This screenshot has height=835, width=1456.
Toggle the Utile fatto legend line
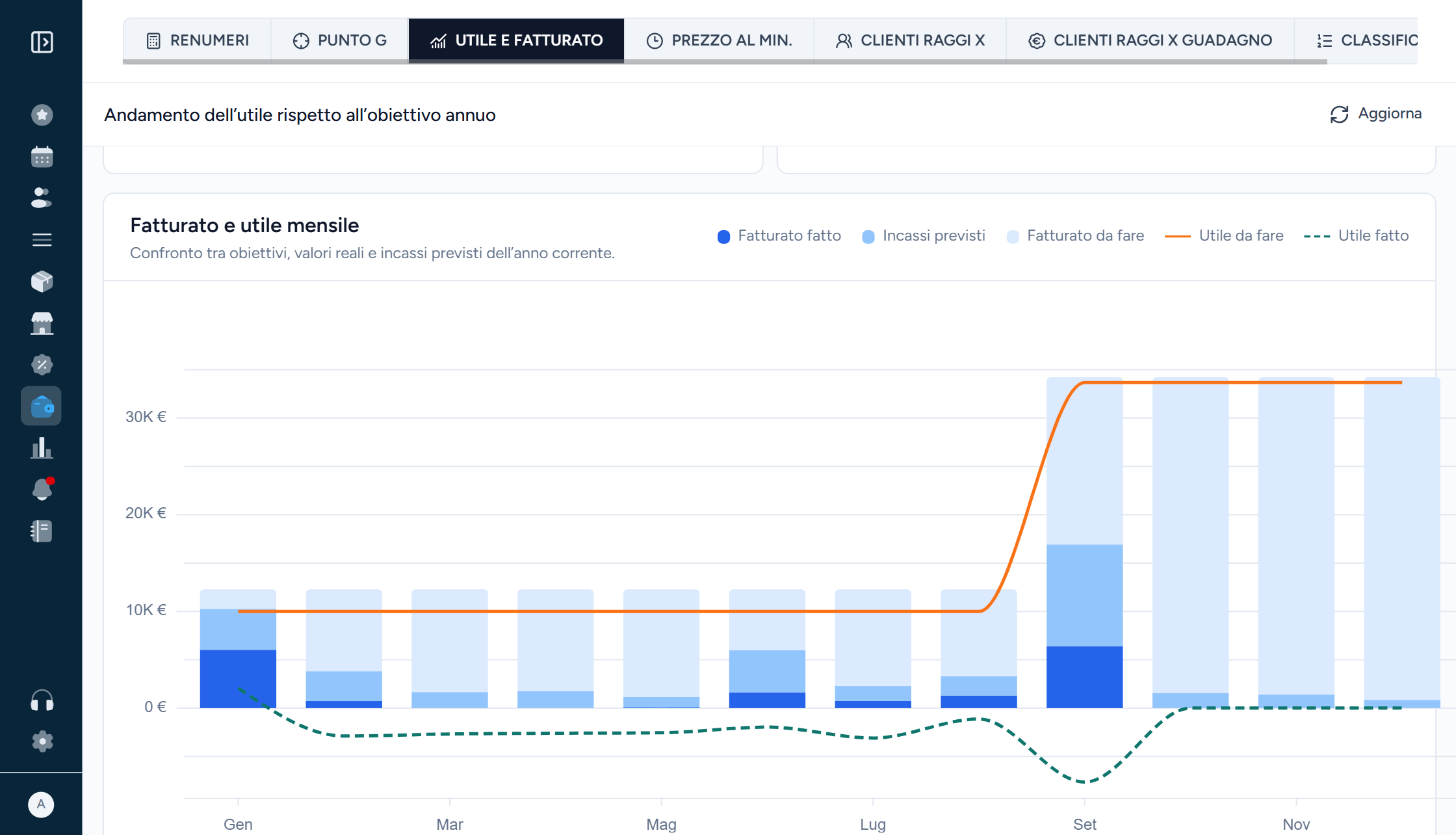(1356, 236)
